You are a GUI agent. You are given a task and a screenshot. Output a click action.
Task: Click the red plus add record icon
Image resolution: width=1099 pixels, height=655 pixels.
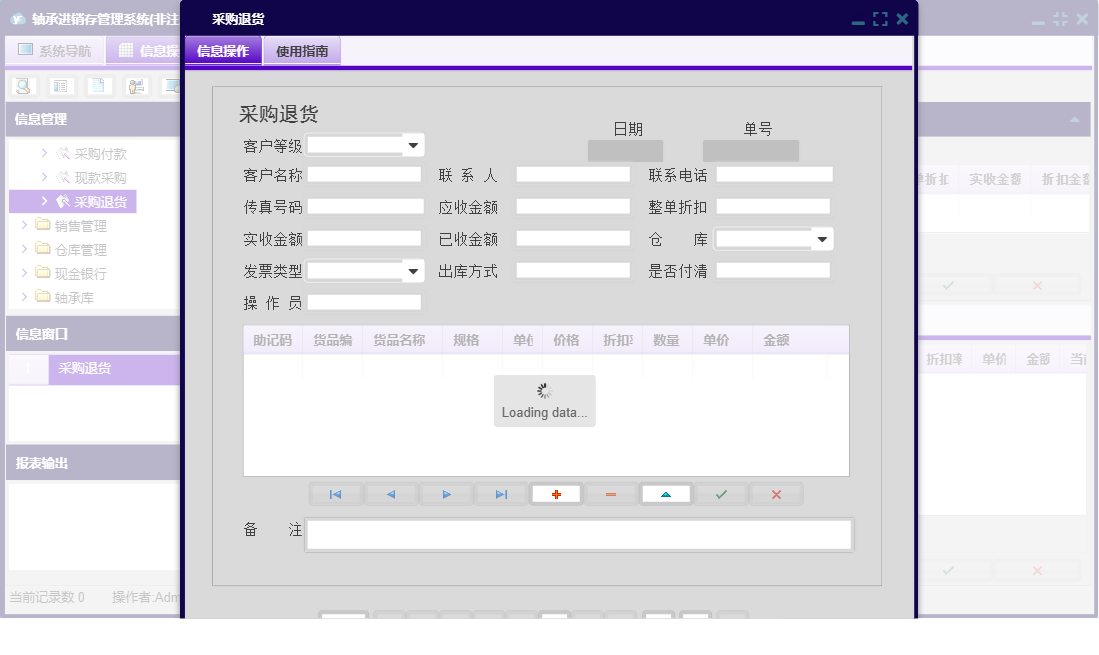click(x=556, y=493)
